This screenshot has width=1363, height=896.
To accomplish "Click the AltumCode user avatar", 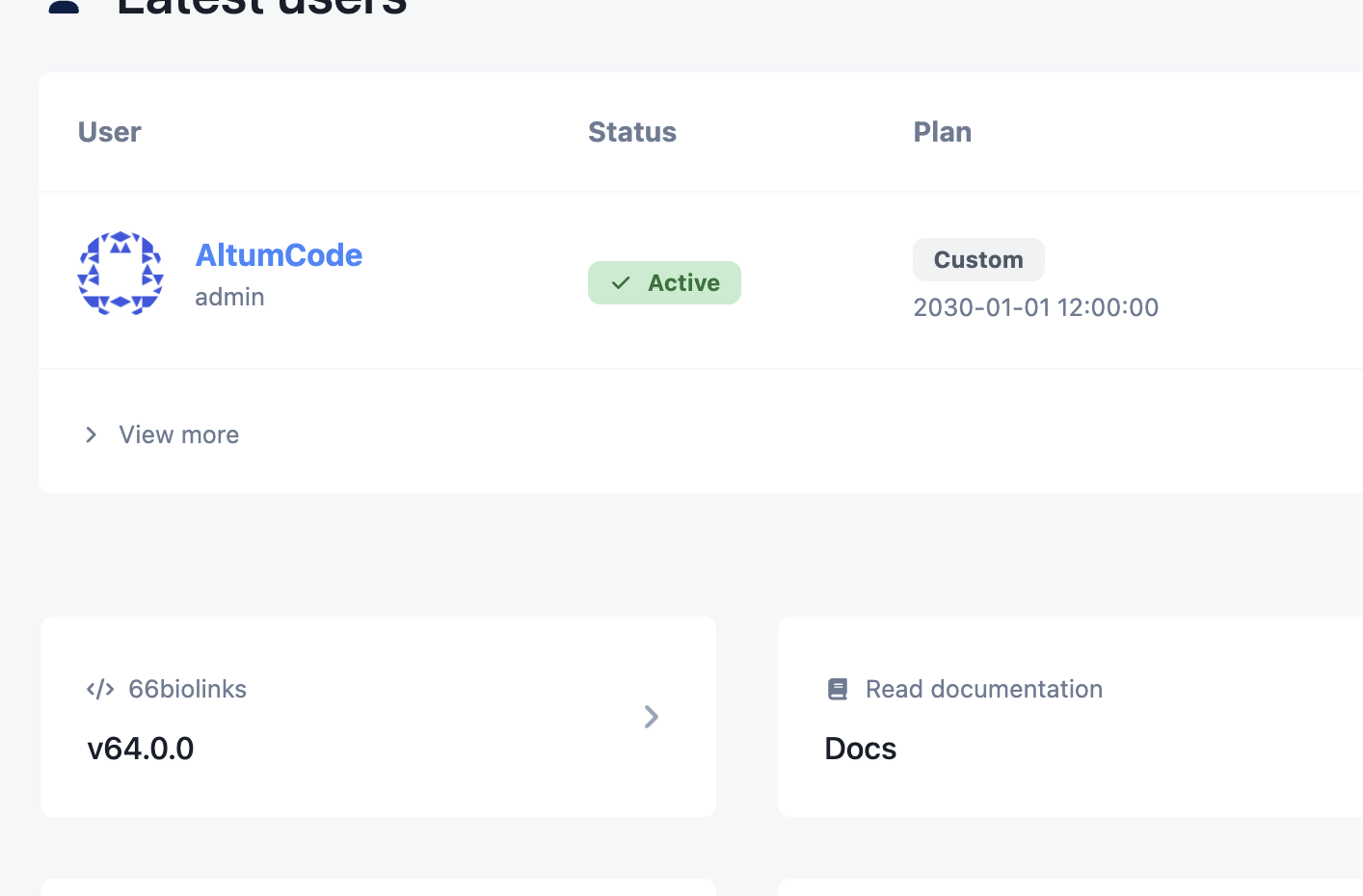I will [120, 274].
